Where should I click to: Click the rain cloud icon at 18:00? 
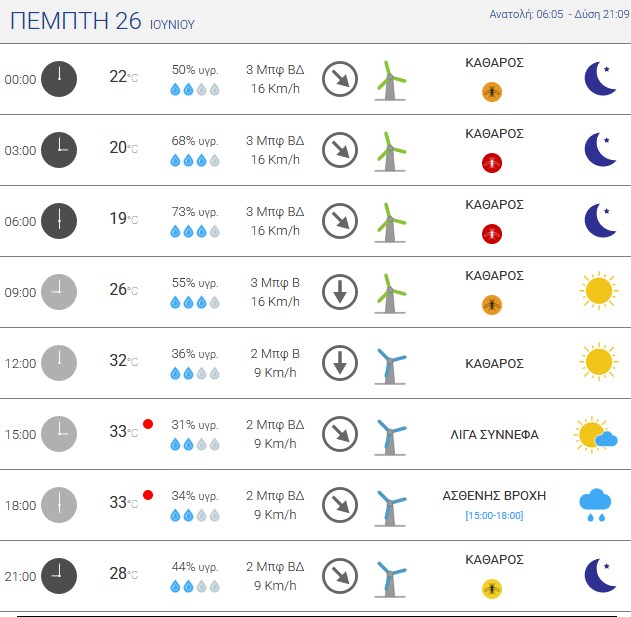595,505
